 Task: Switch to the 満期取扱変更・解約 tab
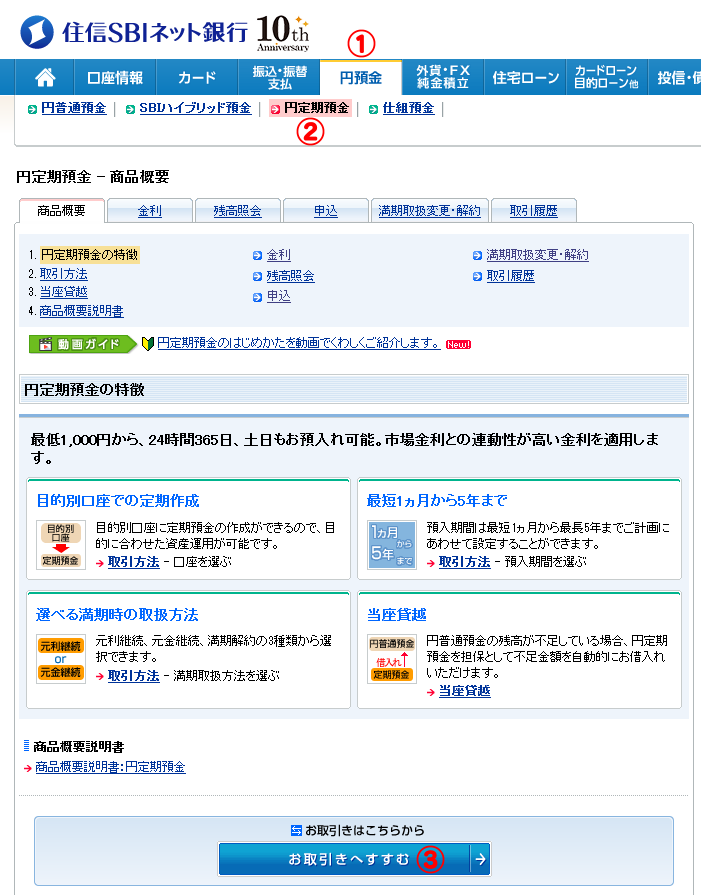(429, 211)
